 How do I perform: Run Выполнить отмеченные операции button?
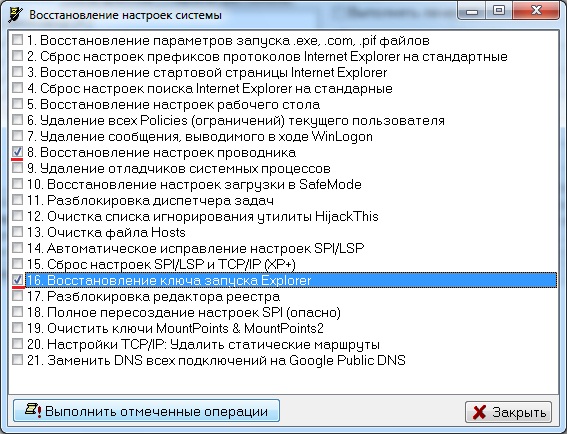tap(146, 411)
